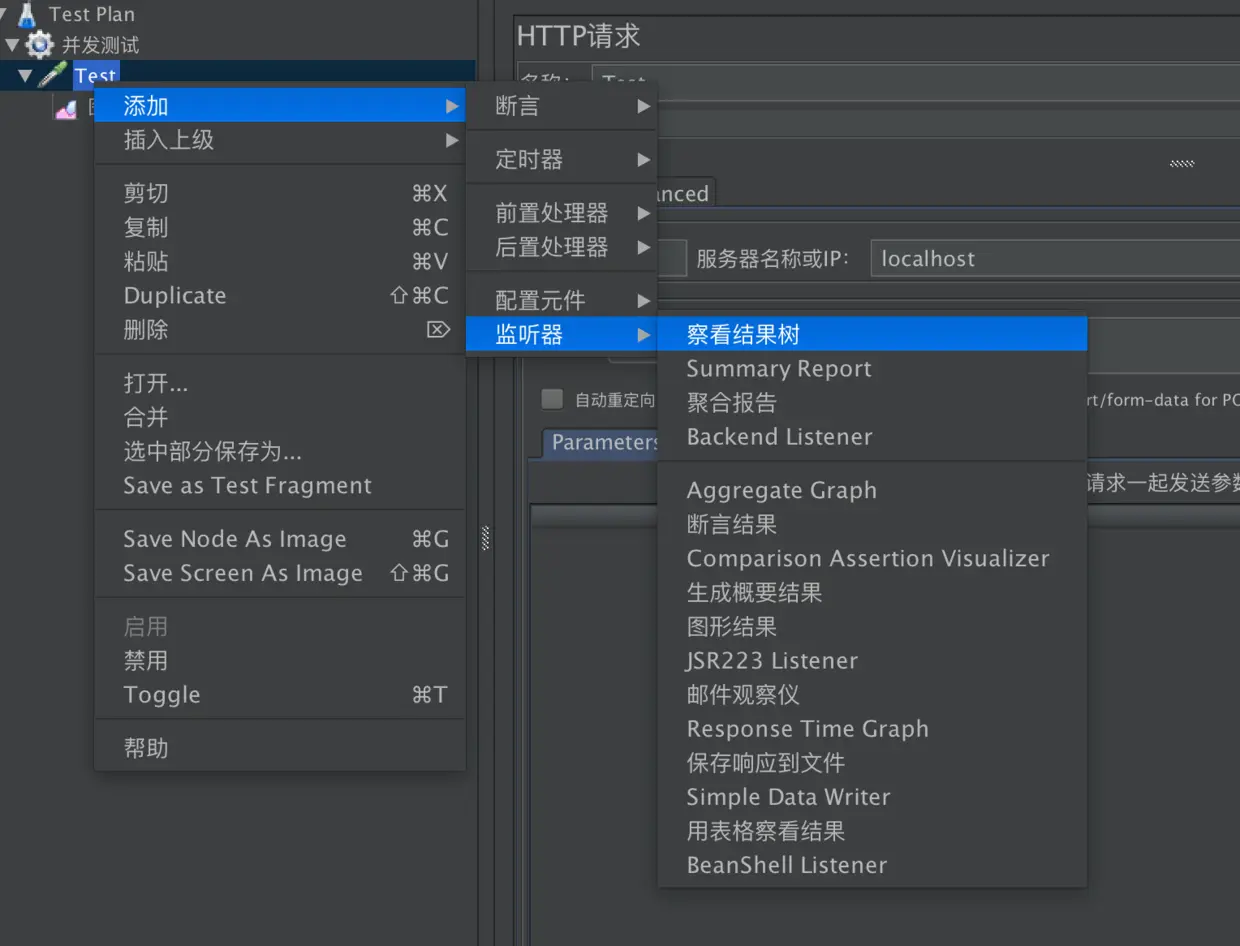Choose 删除 from the context menu
Viewport: 1240px width, 946px height.
coord(280,329)
